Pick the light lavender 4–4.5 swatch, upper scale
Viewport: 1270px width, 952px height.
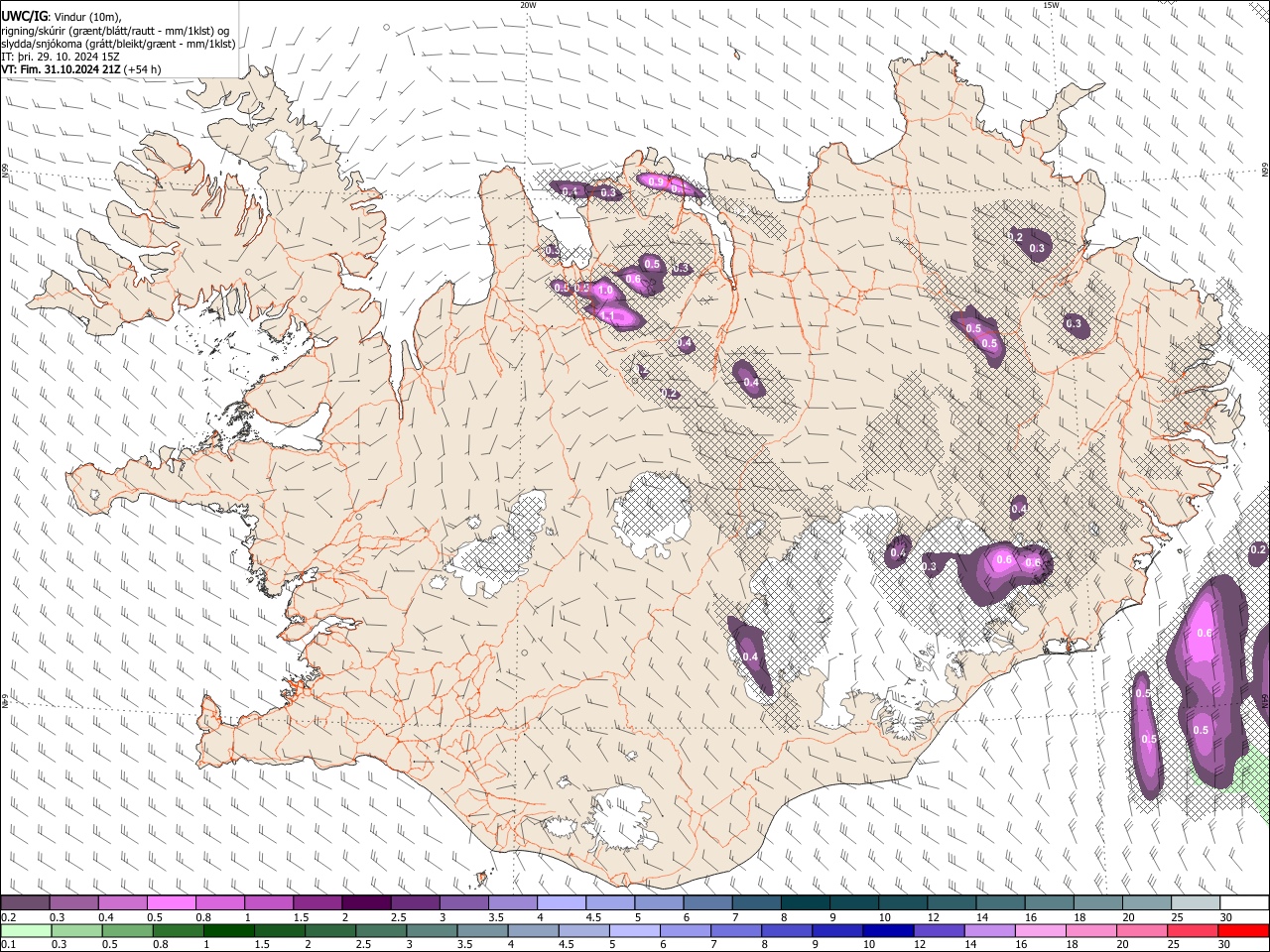[x=562, y=903]
